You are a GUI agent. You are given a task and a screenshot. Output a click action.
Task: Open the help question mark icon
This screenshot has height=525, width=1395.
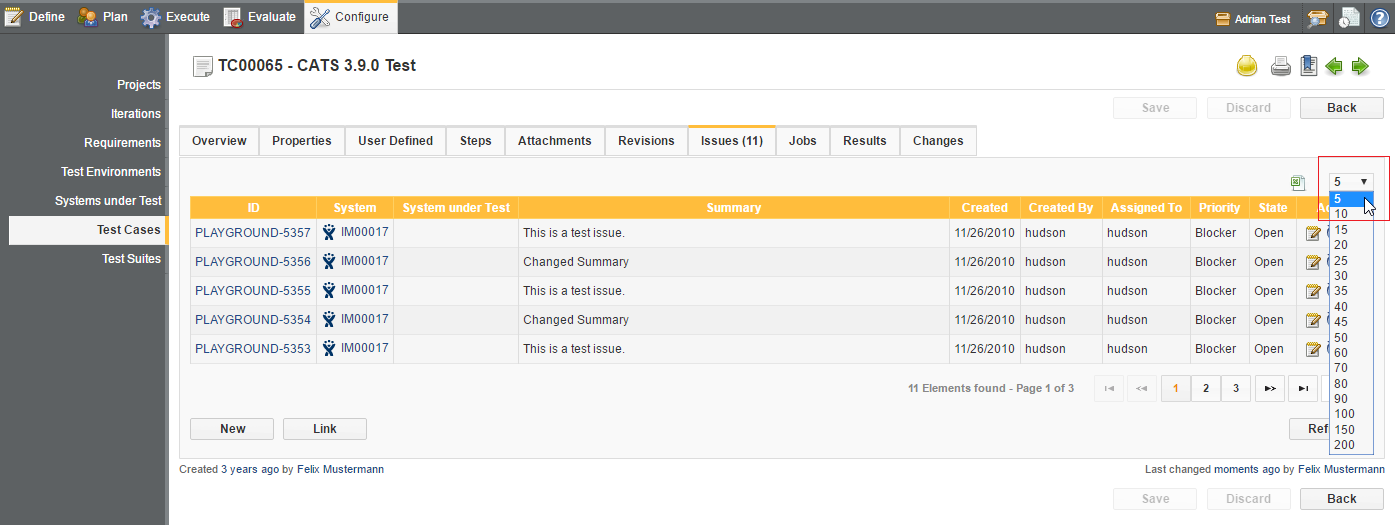pyautogui.click(x=1379, y=17)
